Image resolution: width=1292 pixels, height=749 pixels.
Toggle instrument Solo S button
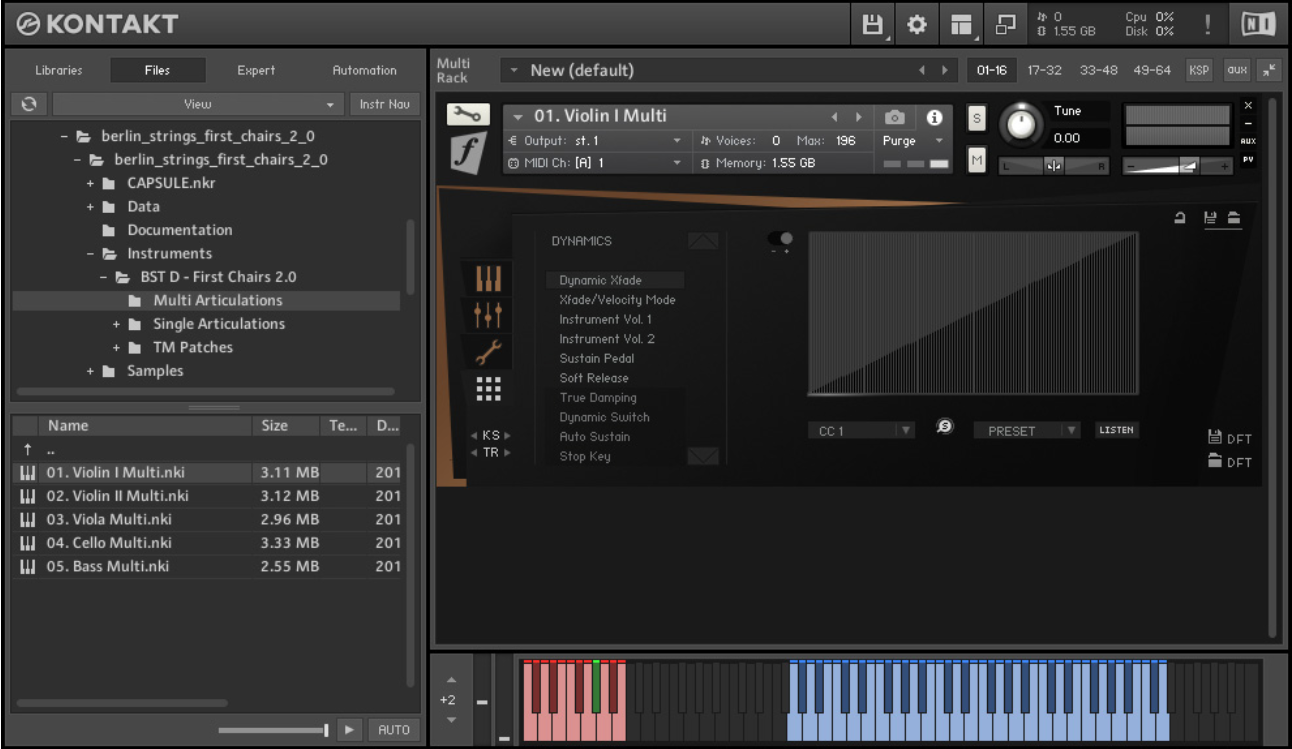click(977, 117)
